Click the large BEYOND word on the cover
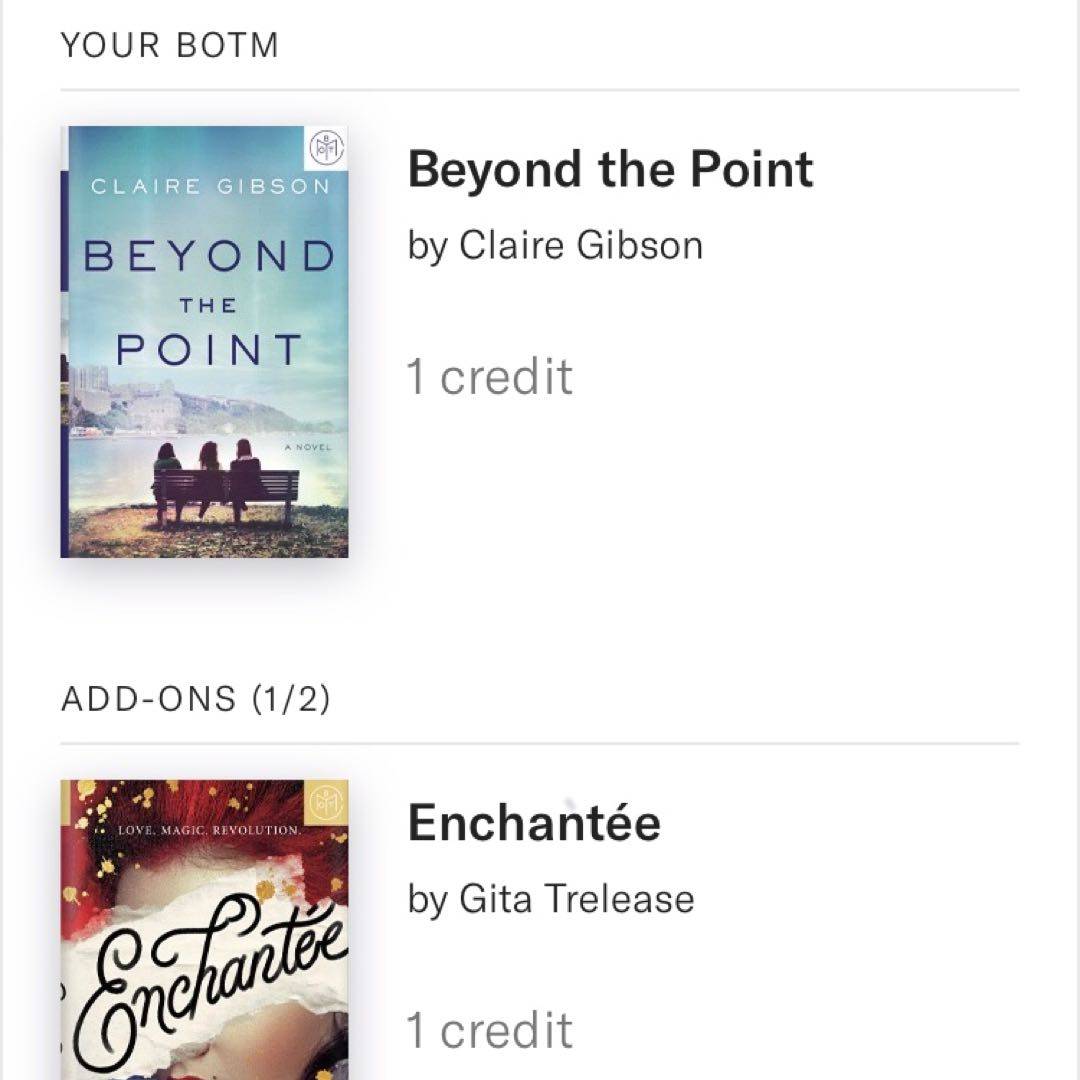1080x1080 pixels. [x=208, y=257]
